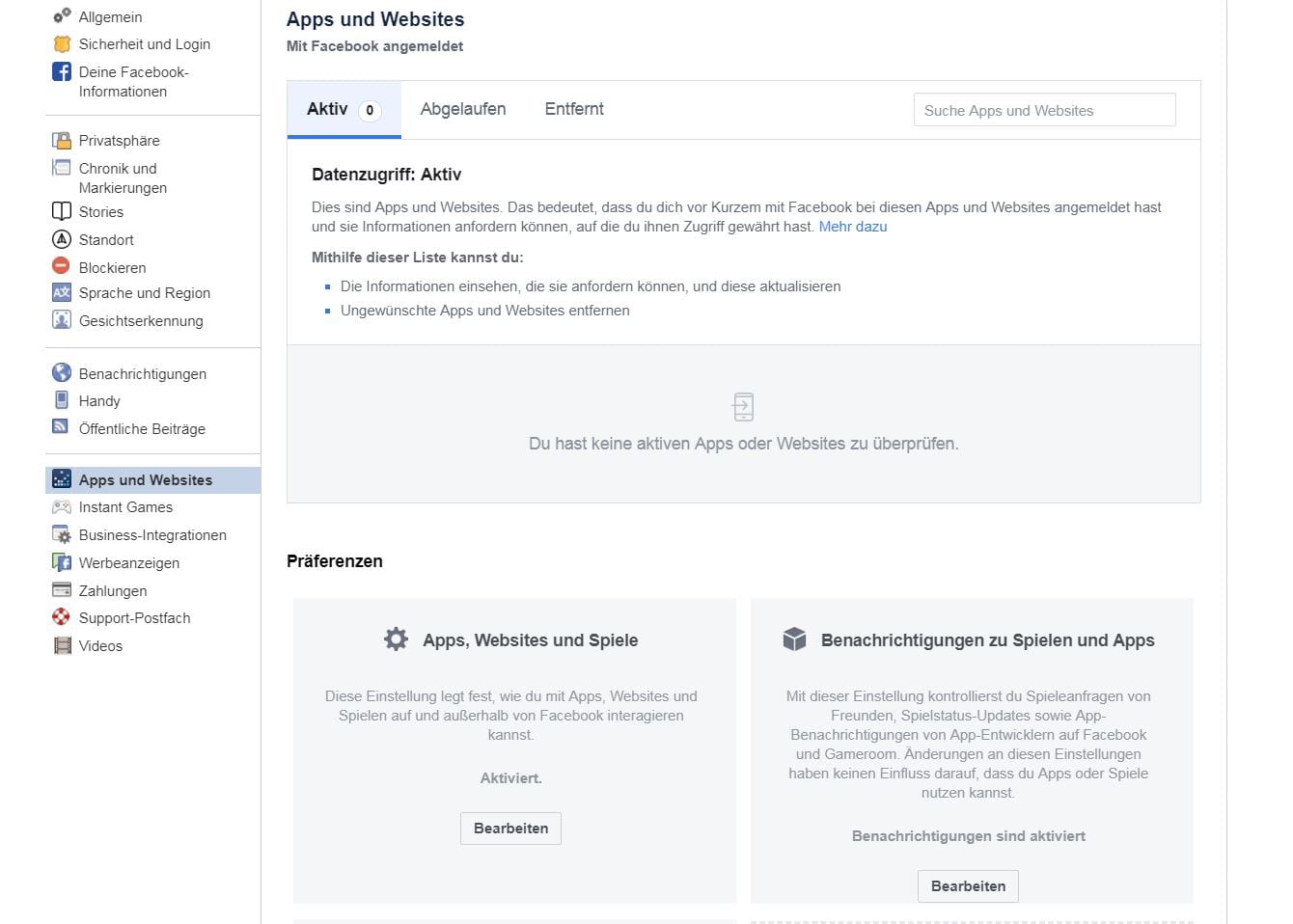Click Bearbeiten under Benachrichtigungen zu Spielen und Apps
Image resolution: width=1293 pixels, height=924 pixels.
pos(968,886)
